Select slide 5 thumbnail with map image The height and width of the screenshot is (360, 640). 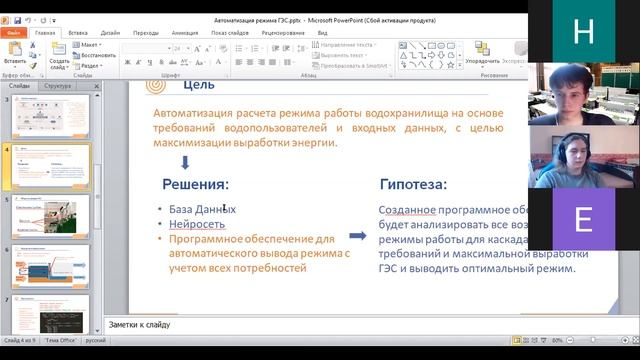click(50, 216)
